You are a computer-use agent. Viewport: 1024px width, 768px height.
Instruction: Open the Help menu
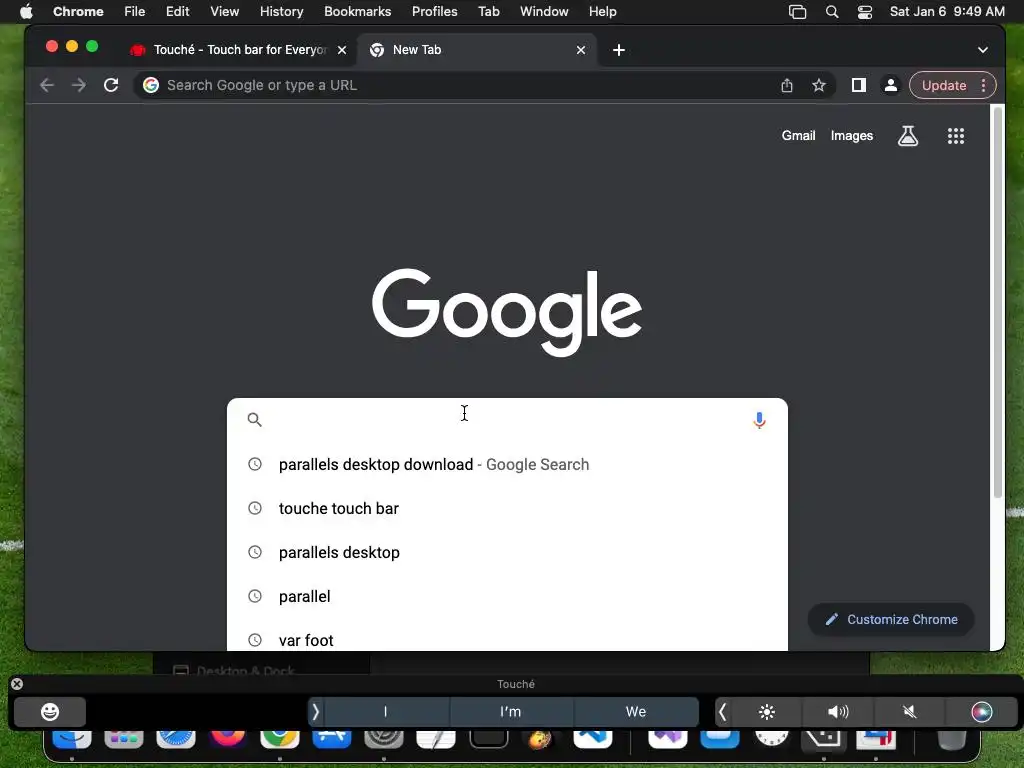tap(602, 12)
